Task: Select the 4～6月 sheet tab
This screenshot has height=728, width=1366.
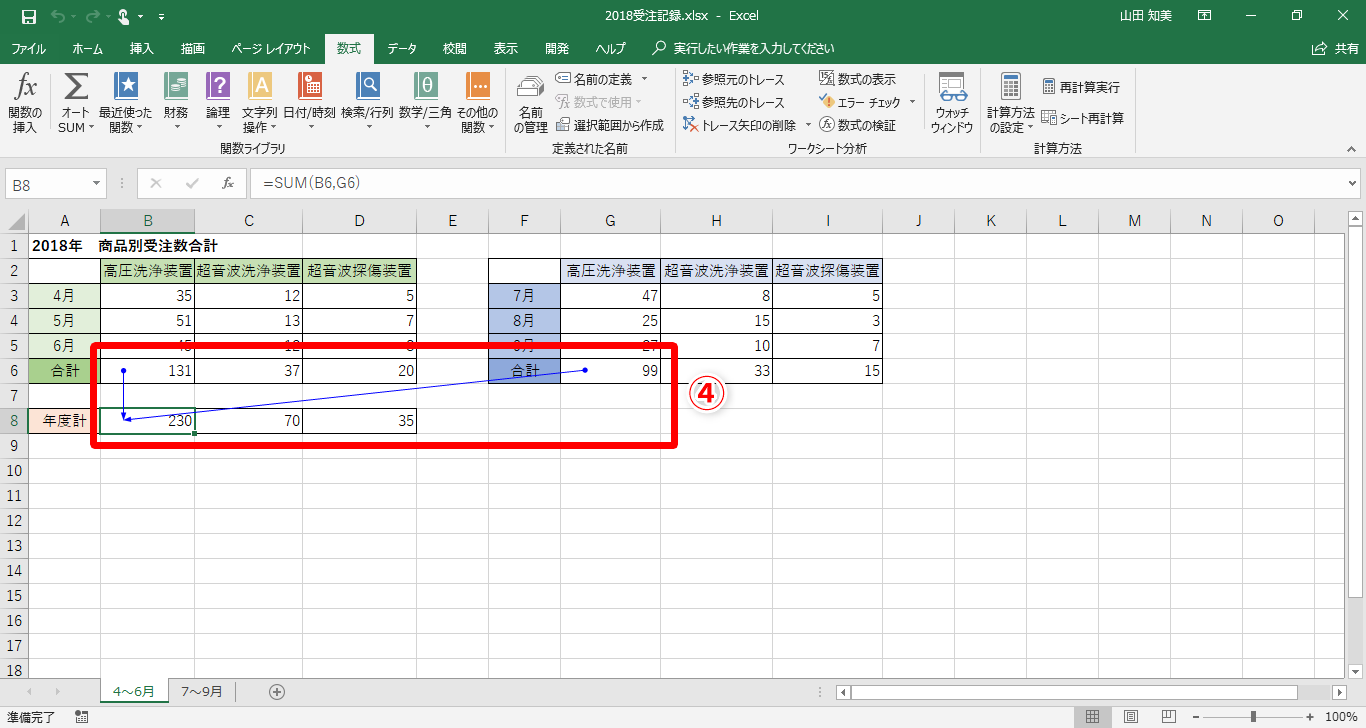Action: (133, 691)
